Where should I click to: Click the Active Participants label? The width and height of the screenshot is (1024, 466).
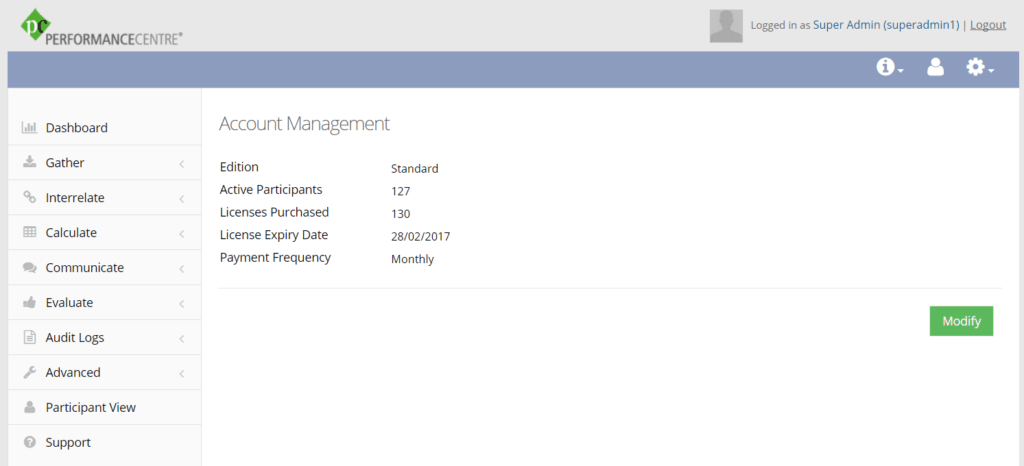(271, 190)
